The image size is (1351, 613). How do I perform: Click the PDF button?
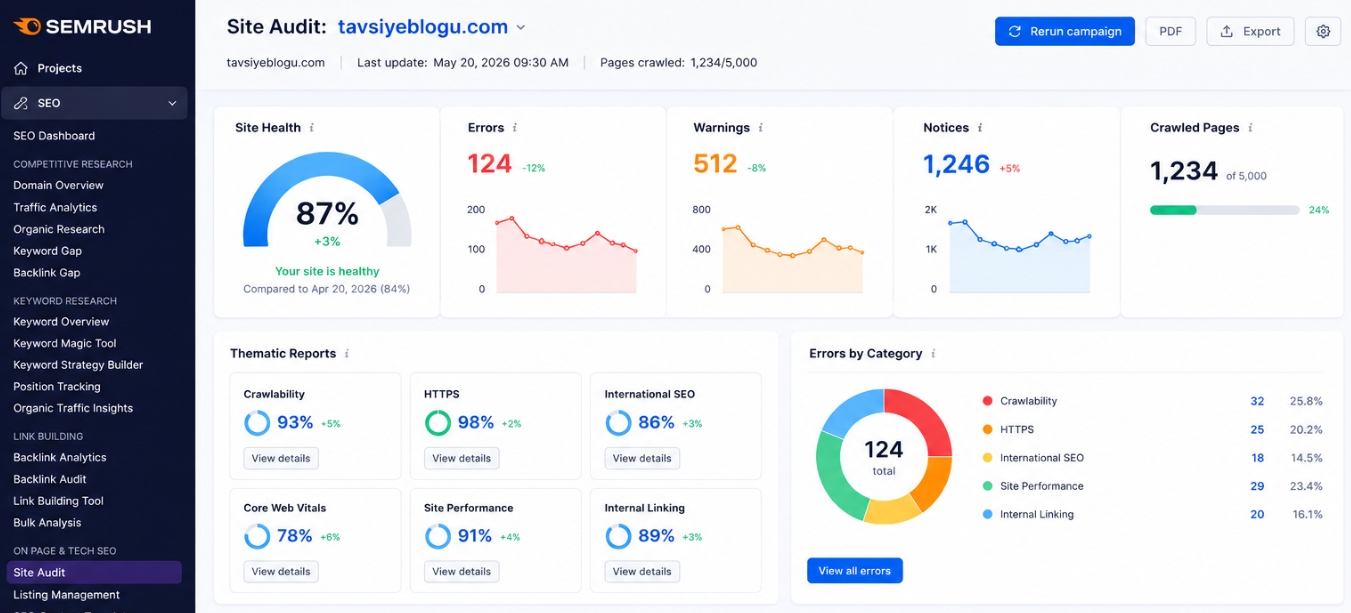pyautogui.click(x=1171, y=31)
